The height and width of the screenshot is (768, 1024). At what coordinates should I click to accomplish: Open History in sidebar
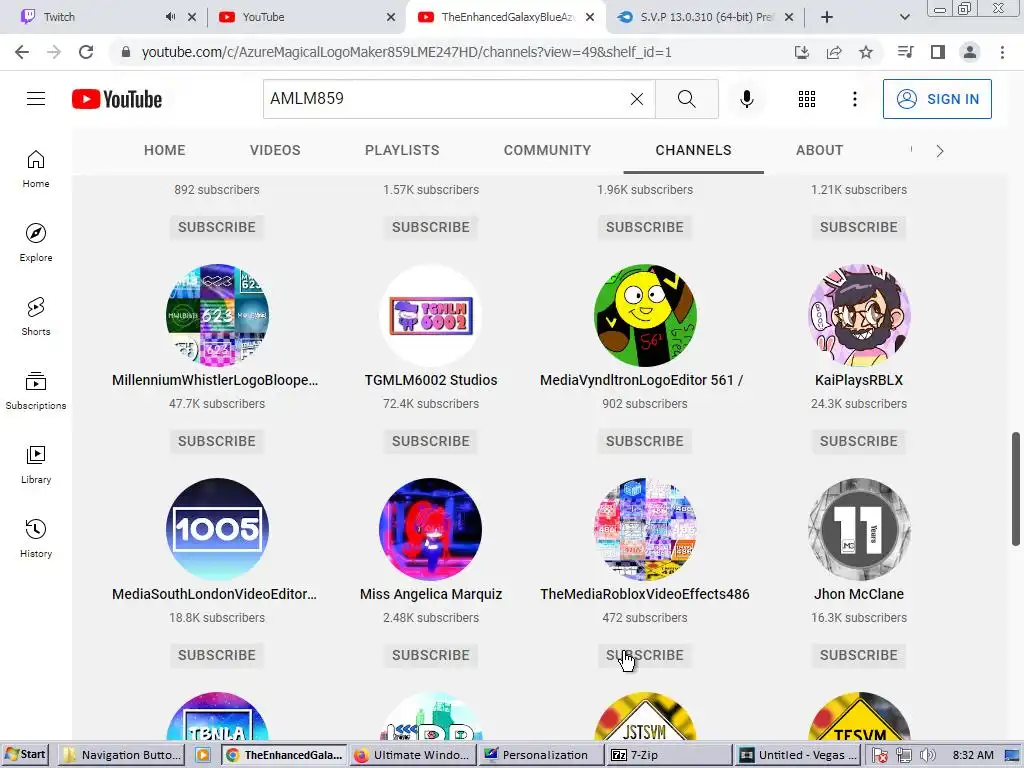click(x=36, y=539)
